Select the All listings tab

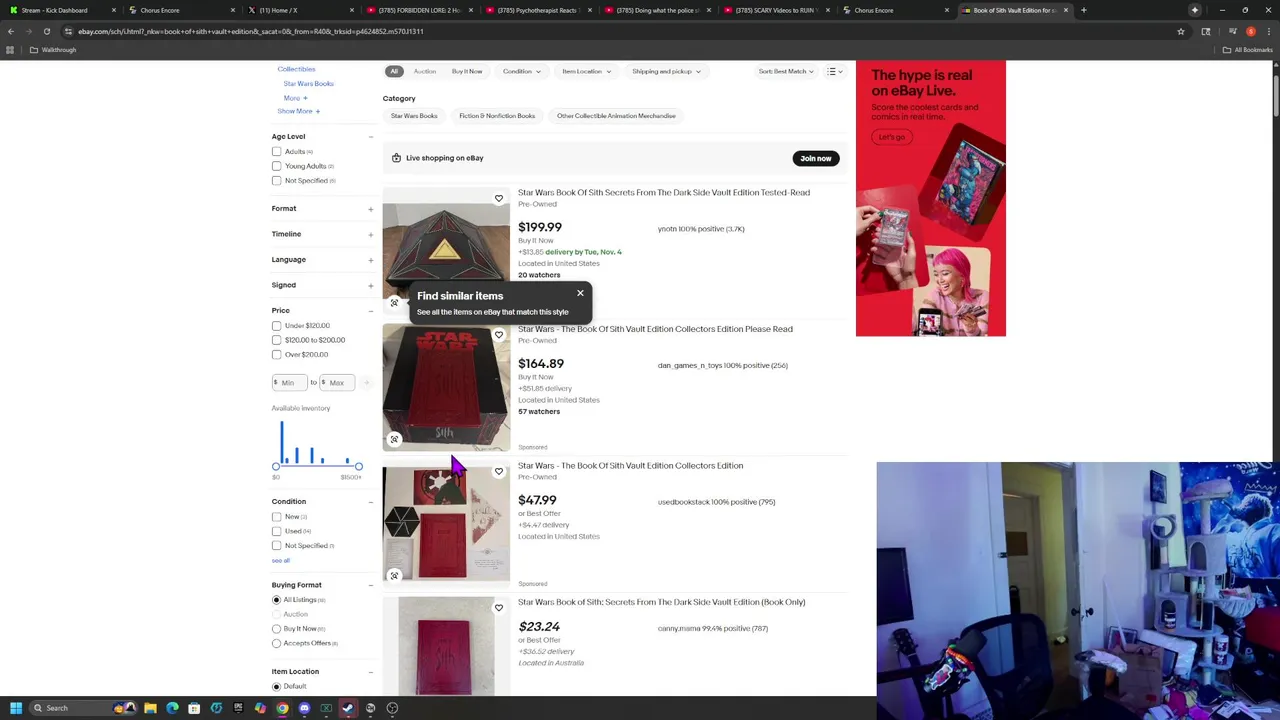coord(394,71)
